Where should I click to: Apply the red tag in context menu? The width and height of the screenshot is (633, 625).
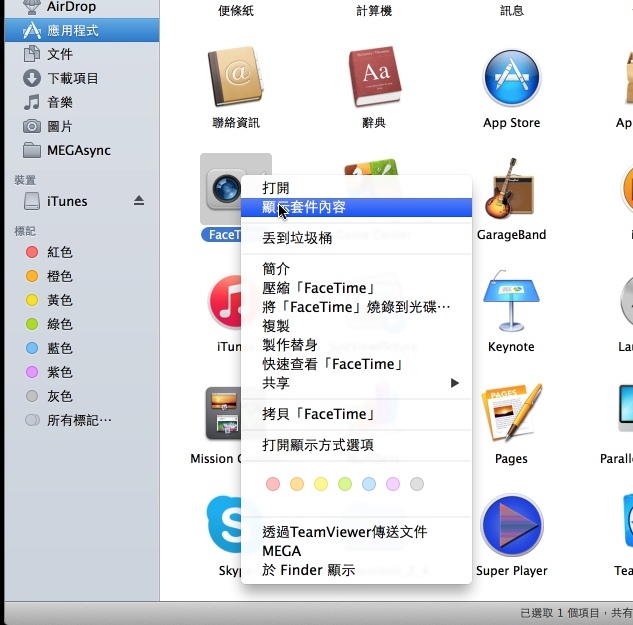click(273, 484)
